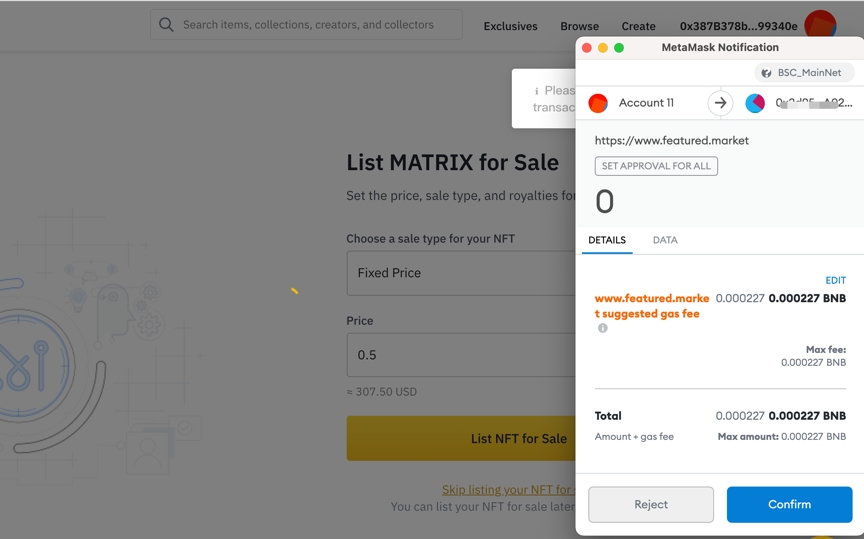Select the DETAILS tab
The image size is (864, 539).
[607, 240]
